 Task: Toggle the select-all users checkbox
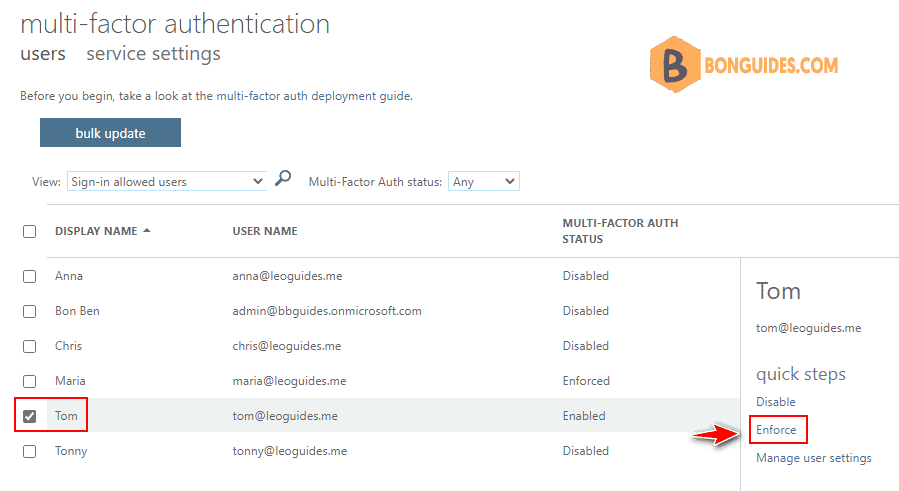coord(30,231)
